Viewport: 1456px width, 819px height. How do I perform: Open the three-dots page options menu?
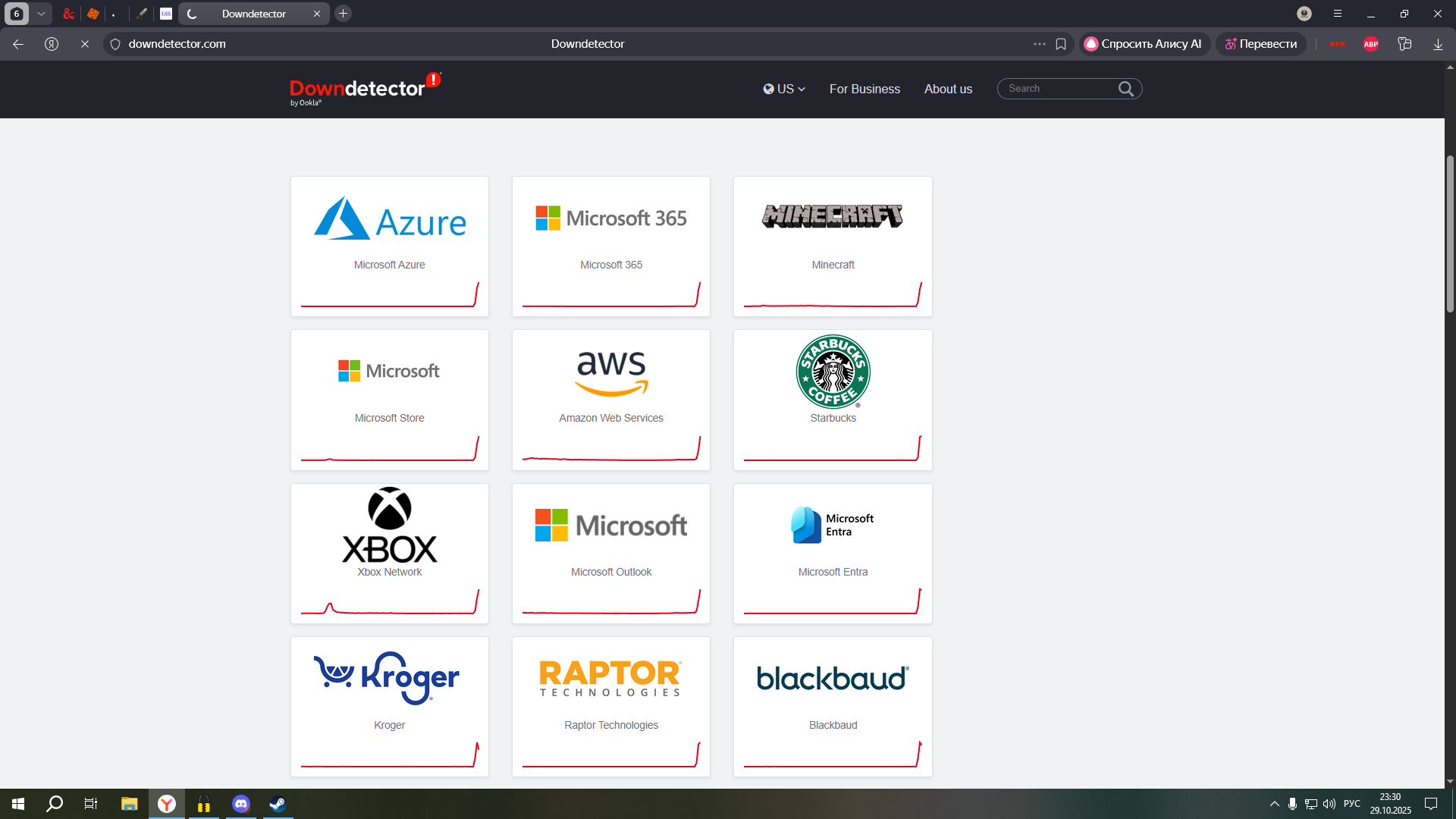tap(1039, 44)
